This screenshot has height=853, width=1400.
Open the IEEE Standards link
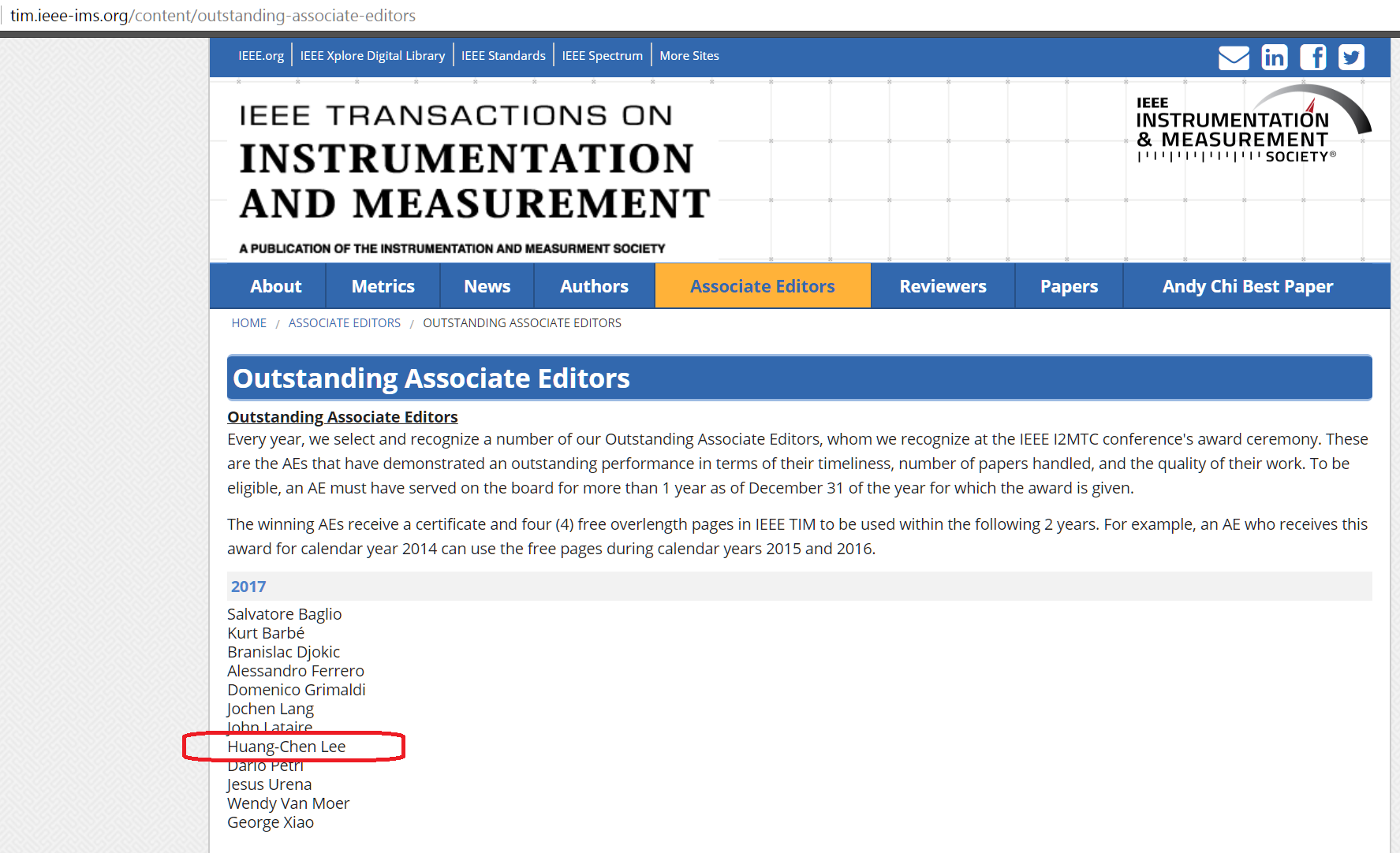(503, 56)
